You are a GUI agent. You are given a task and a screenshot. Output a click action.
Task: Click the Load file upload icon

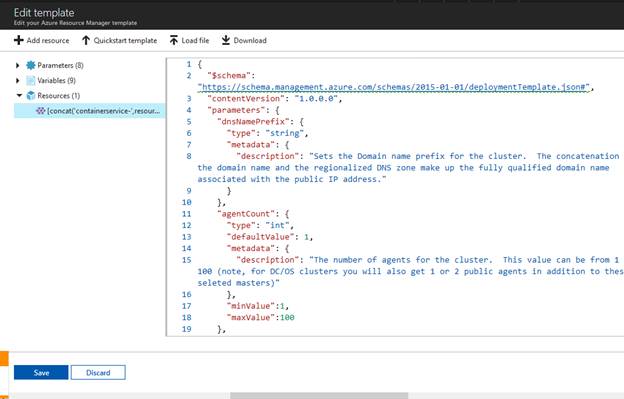[174, 40]
